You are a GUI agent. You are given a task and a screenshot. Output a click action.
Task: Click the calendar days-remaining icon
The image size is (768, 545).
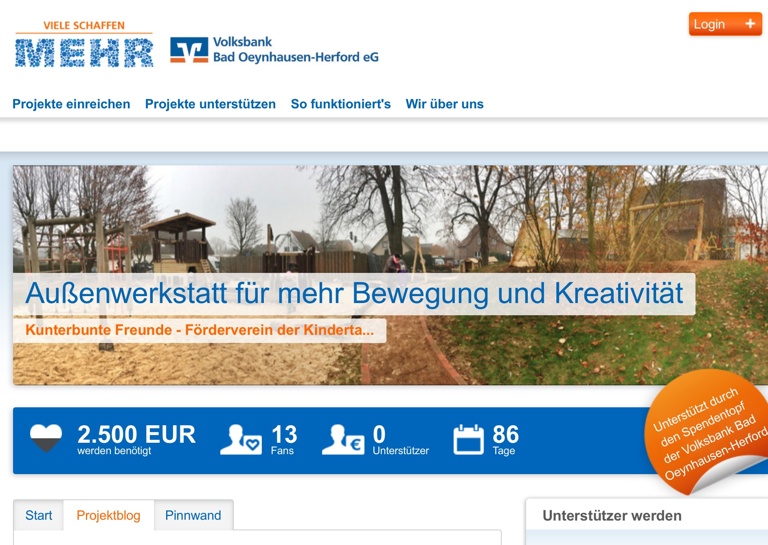coord(468,440)
